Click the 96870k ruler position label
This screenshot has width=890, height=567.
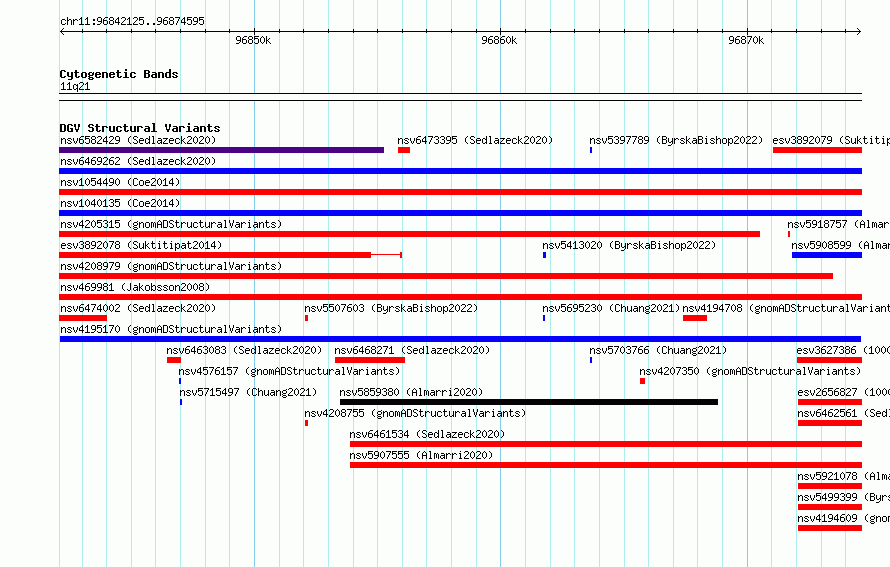pyautogui.click(x=746, y=40)
